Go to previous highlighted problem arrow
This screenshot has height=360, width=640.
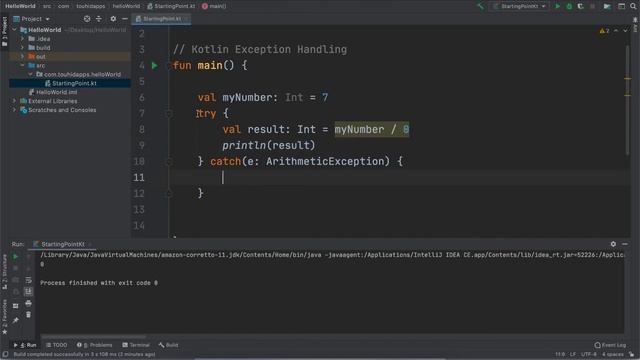pos(616,31)
